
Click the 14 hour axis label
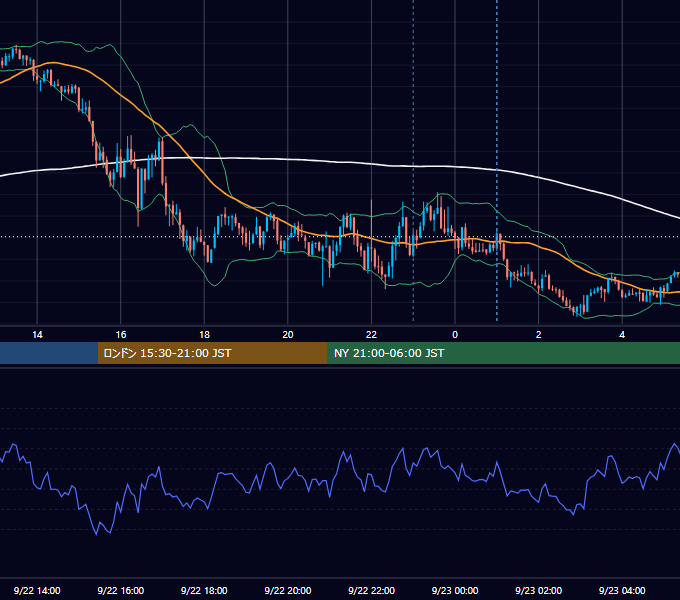37,335
